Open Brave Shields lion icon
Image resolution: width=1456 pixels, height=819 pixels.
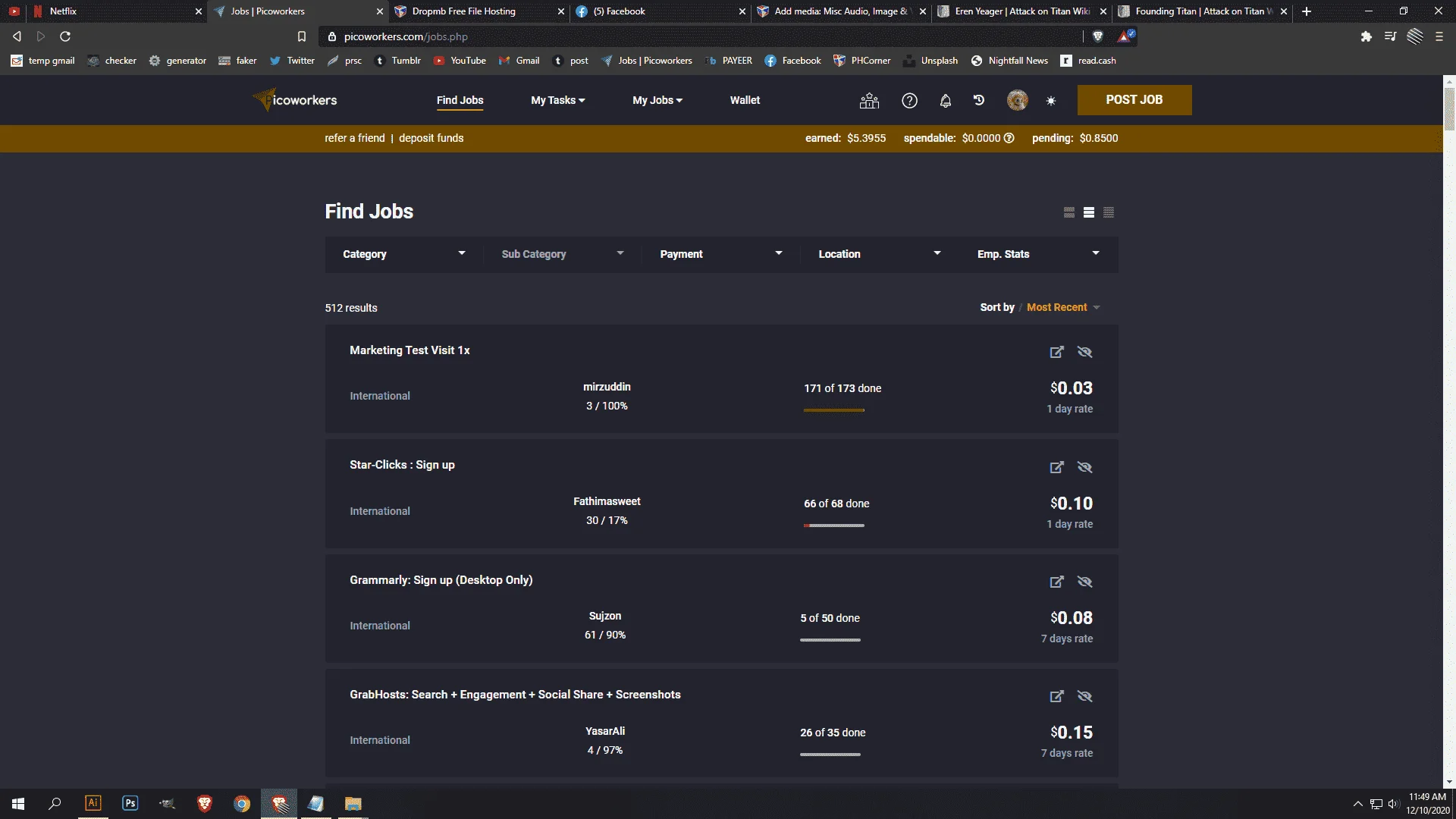pos(1097,36)
